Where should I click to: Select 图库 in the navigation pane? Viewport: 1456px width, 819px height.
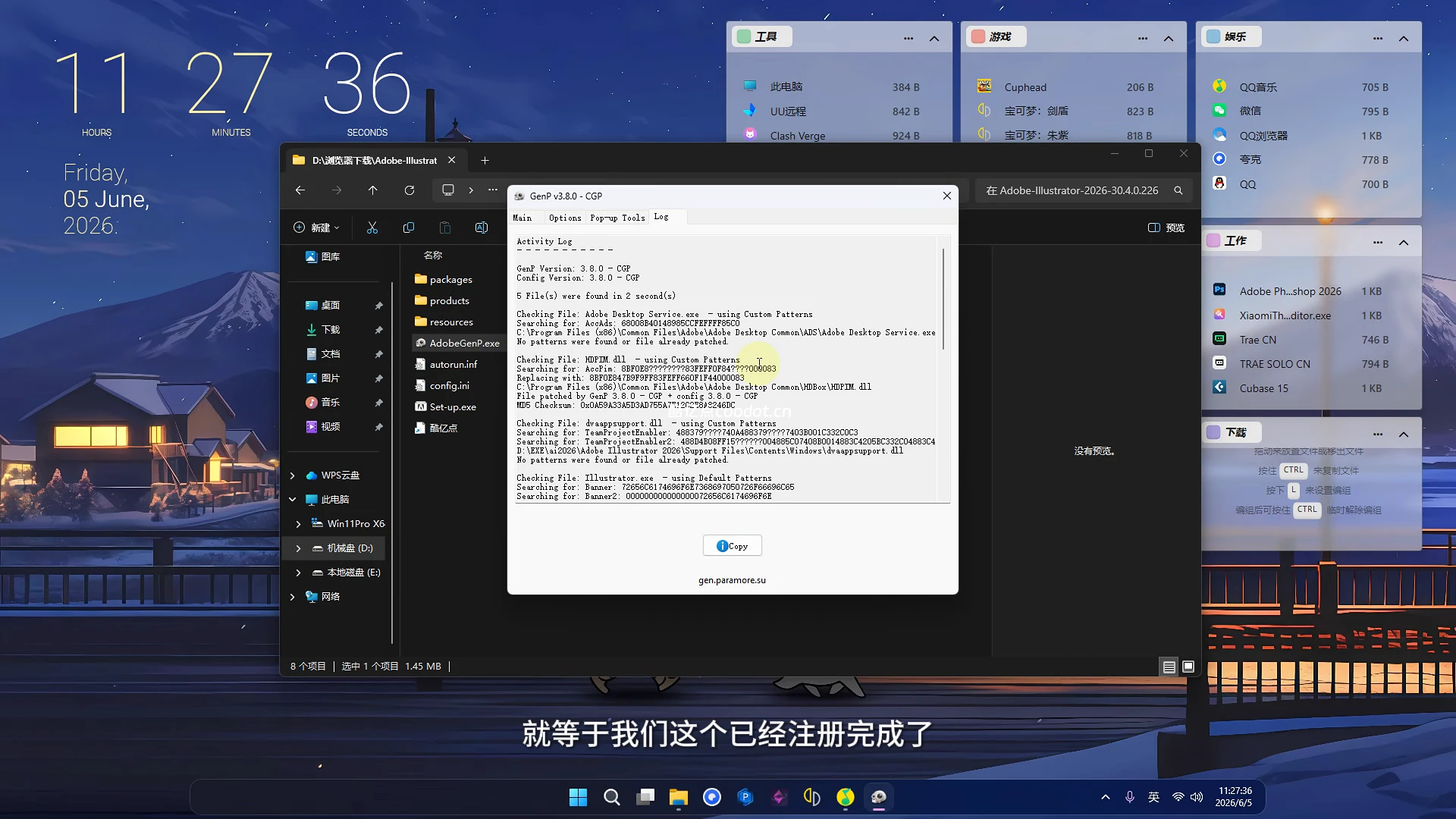pos(323,256)
